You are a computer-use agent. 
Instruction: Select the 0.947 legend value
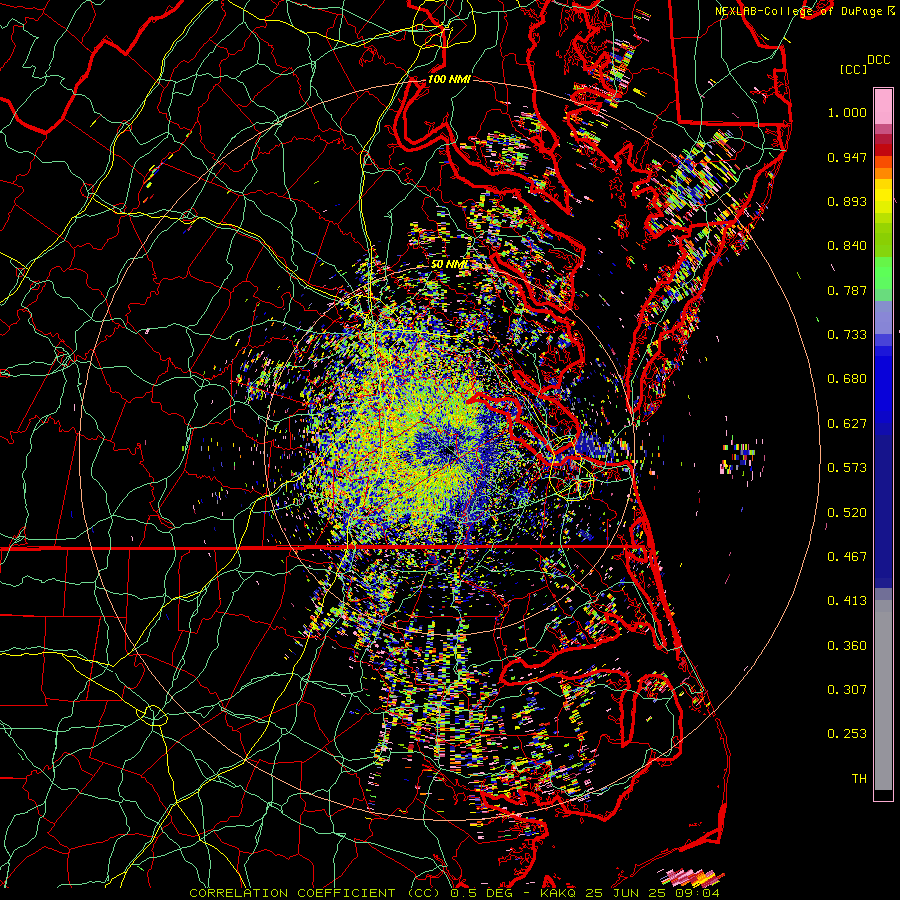tap(847, 157)
